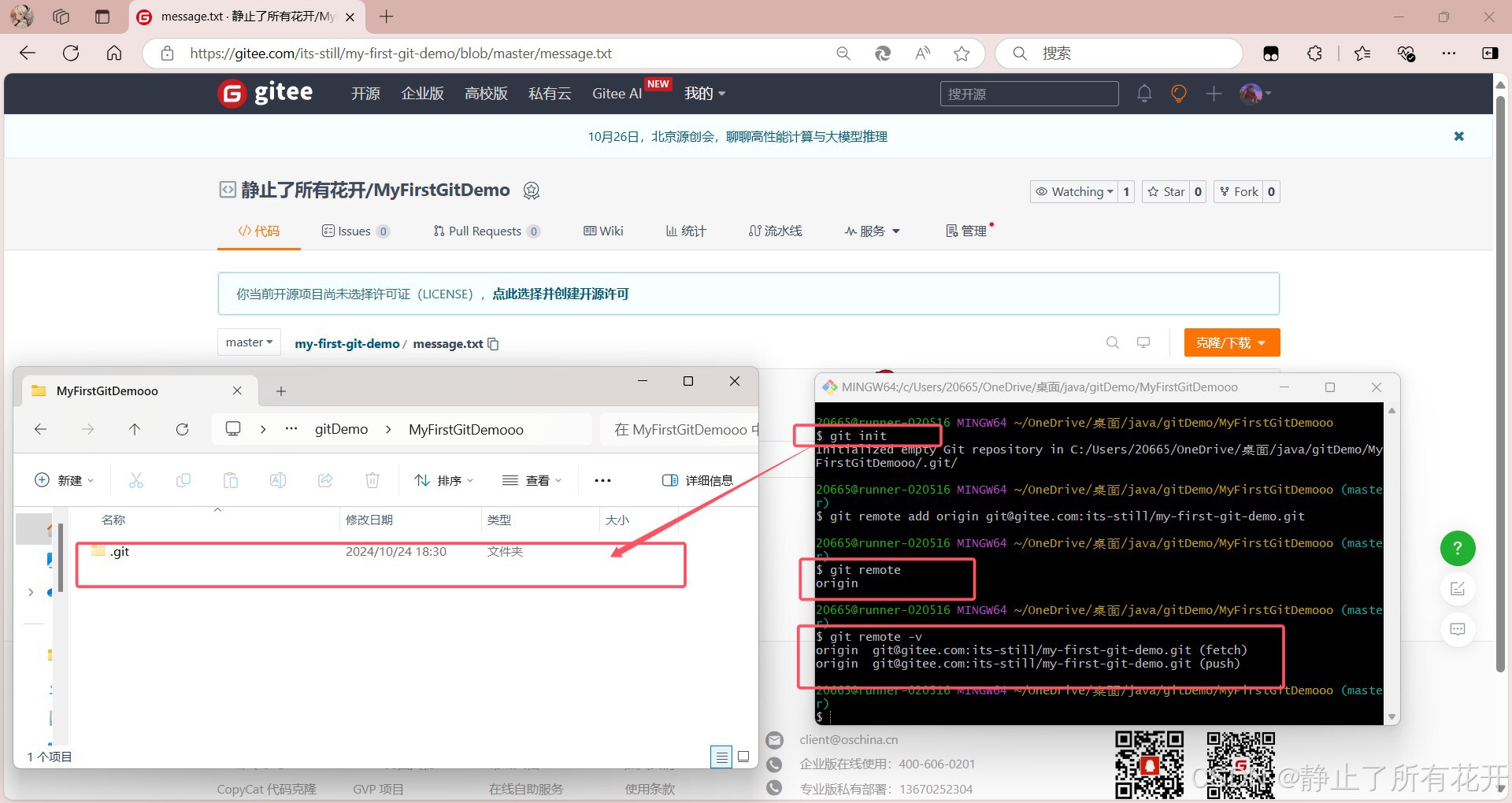Image resolution: width=1512 pixels, height=803 pixels.
Task: Switch Explorer to large thumbnails view
Action: click(743, 757)
